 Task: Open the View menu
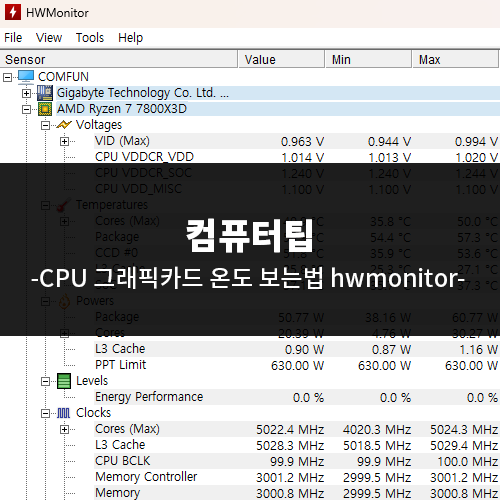point(49,38)
